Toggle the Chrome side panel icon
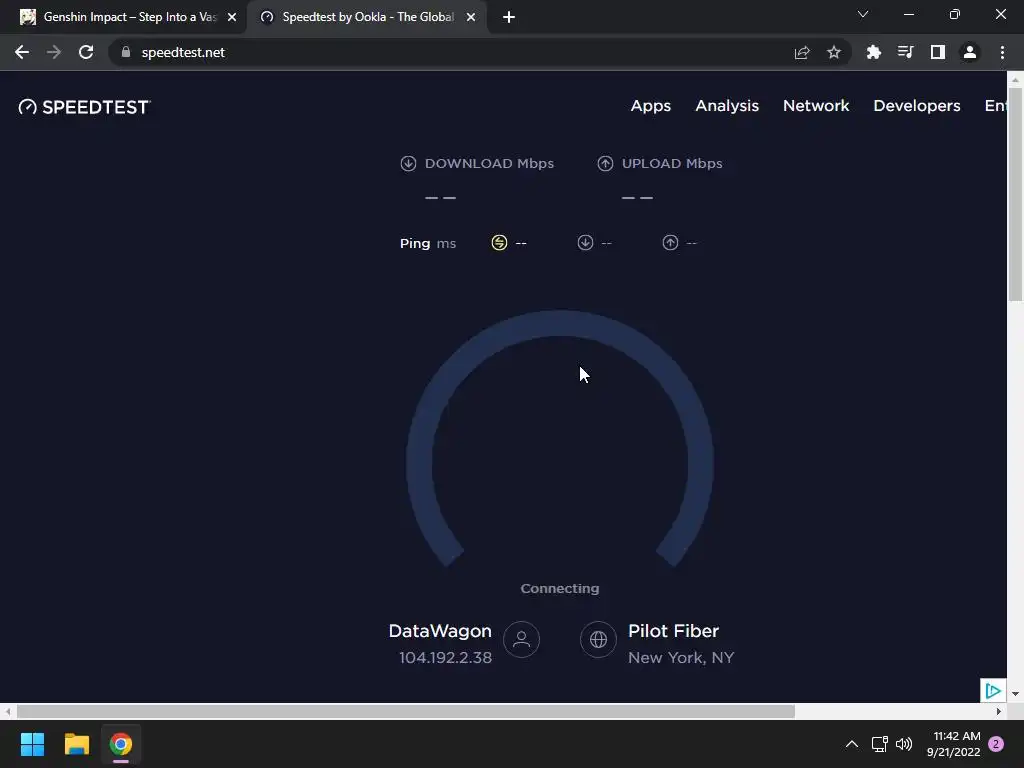This screenshot has height=768, width=1024. [938, 52]
